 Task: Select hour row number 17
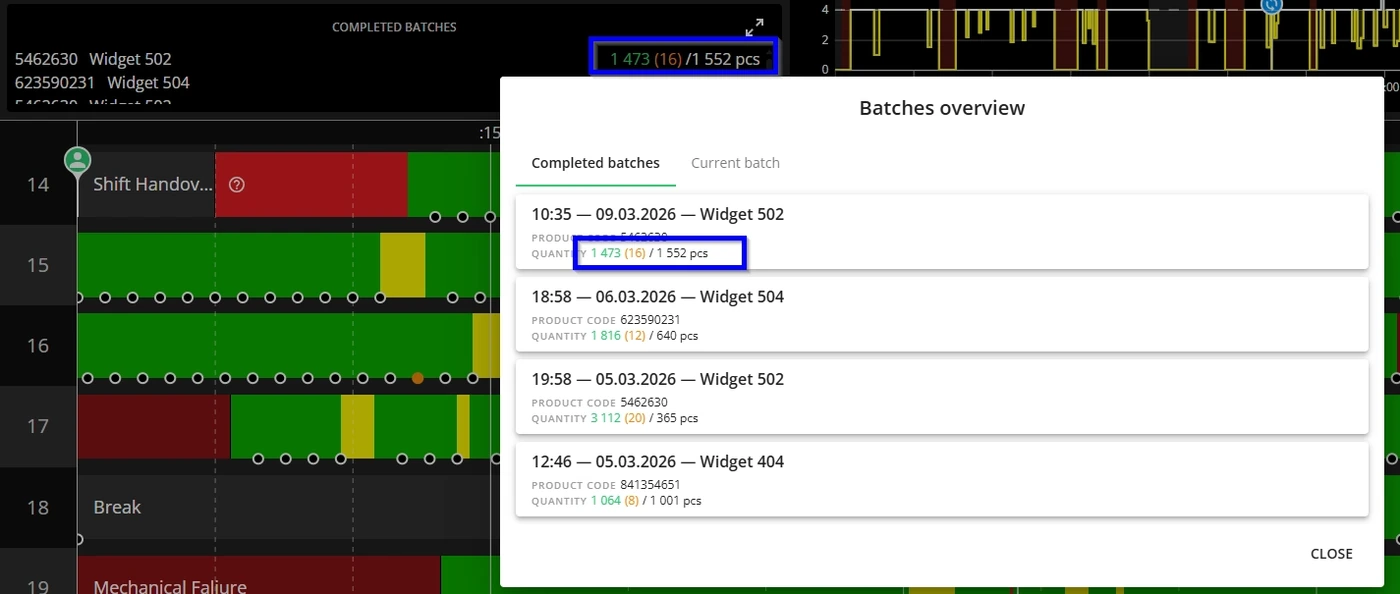(x=38, y=426)
